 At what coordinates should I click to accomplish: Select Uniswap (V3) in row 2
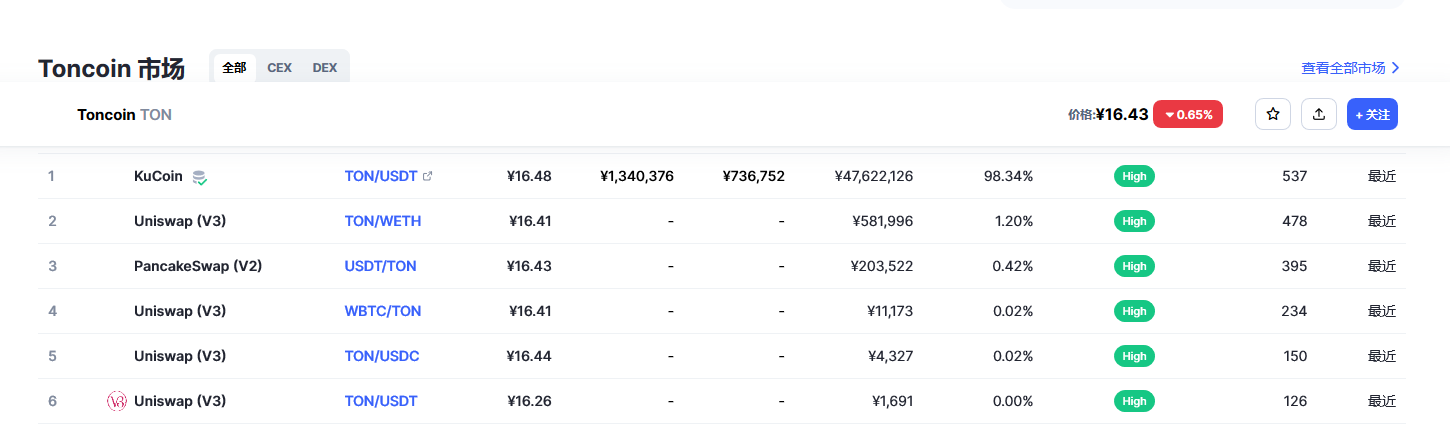tap(180, 221)
